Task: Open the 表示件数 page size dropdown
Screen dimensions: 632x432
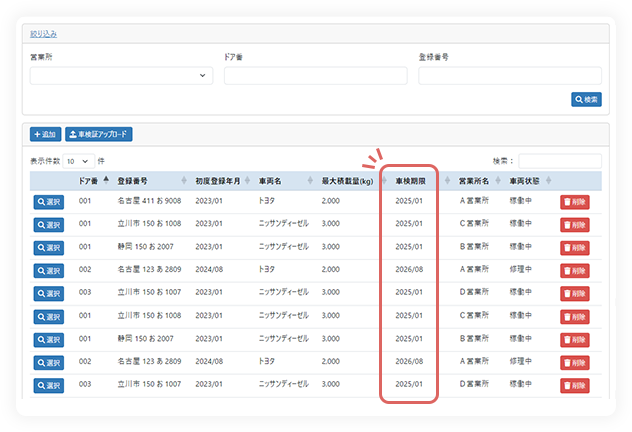Action: [78, 160]
